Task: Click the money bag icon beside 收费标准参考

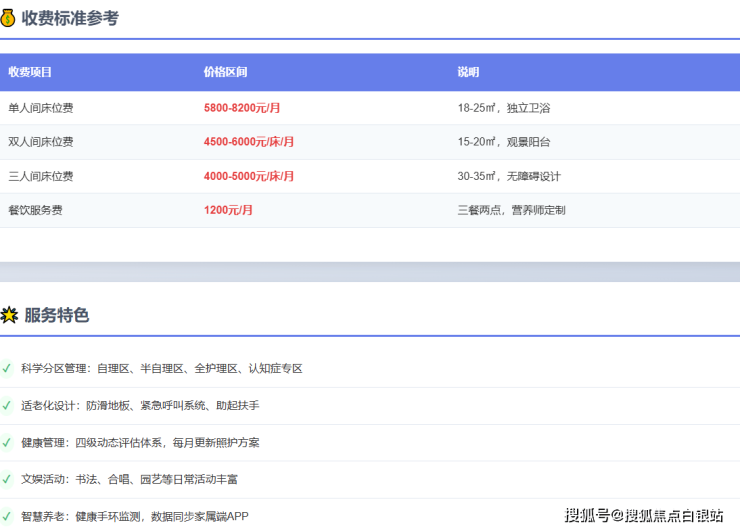Action: coord(8,17)
